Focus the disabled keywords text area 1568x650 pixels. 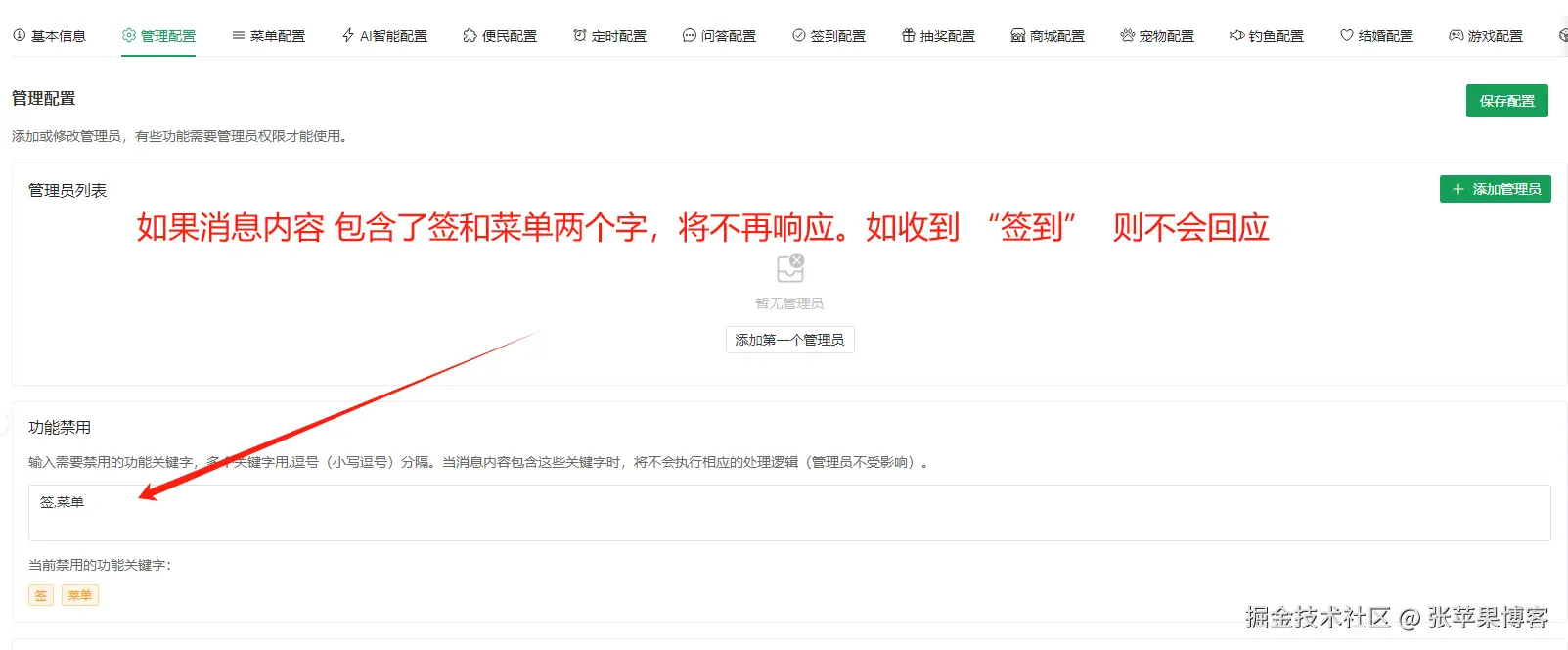point(788,513)
